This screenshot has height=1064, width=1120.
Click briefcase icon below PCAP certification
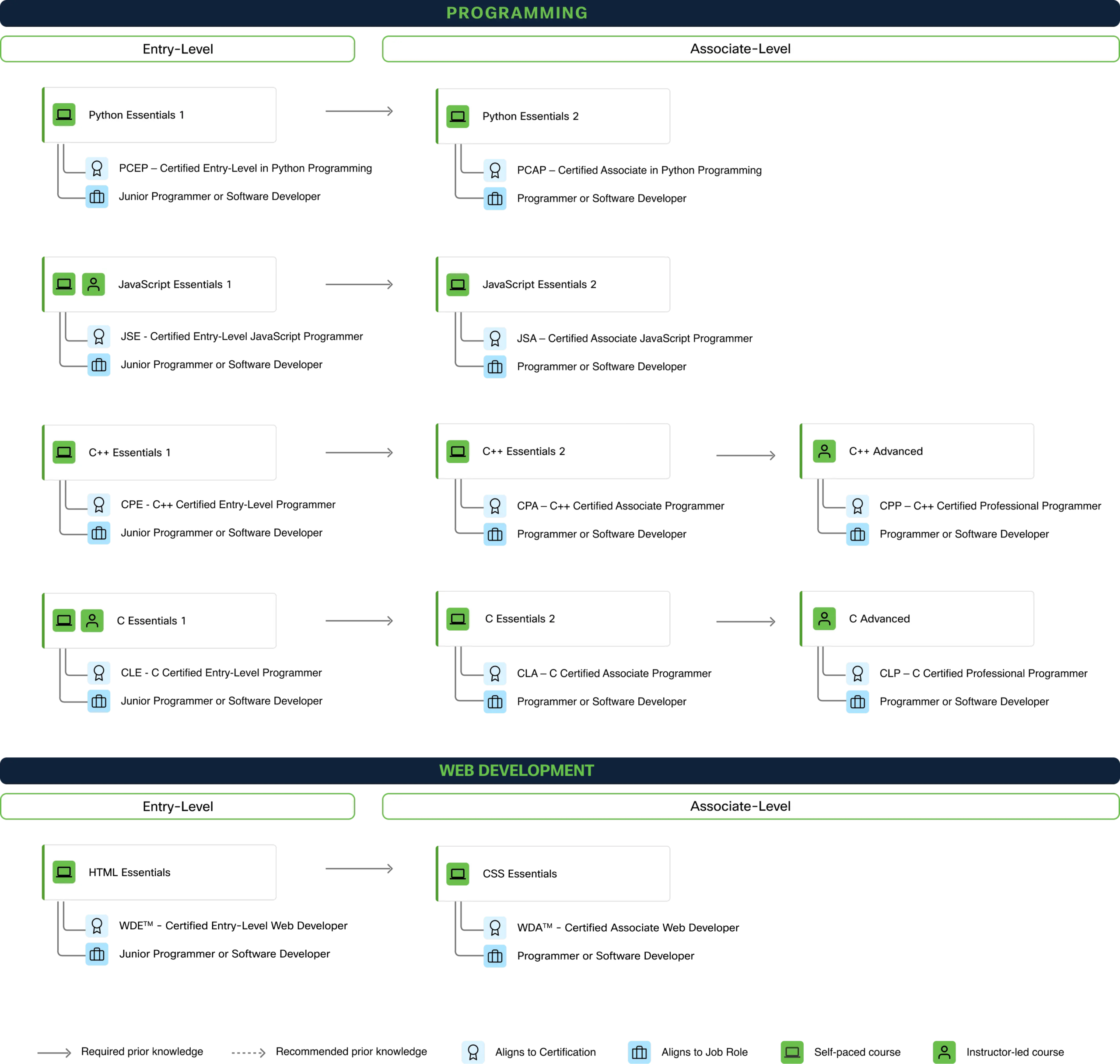(495, 199)
